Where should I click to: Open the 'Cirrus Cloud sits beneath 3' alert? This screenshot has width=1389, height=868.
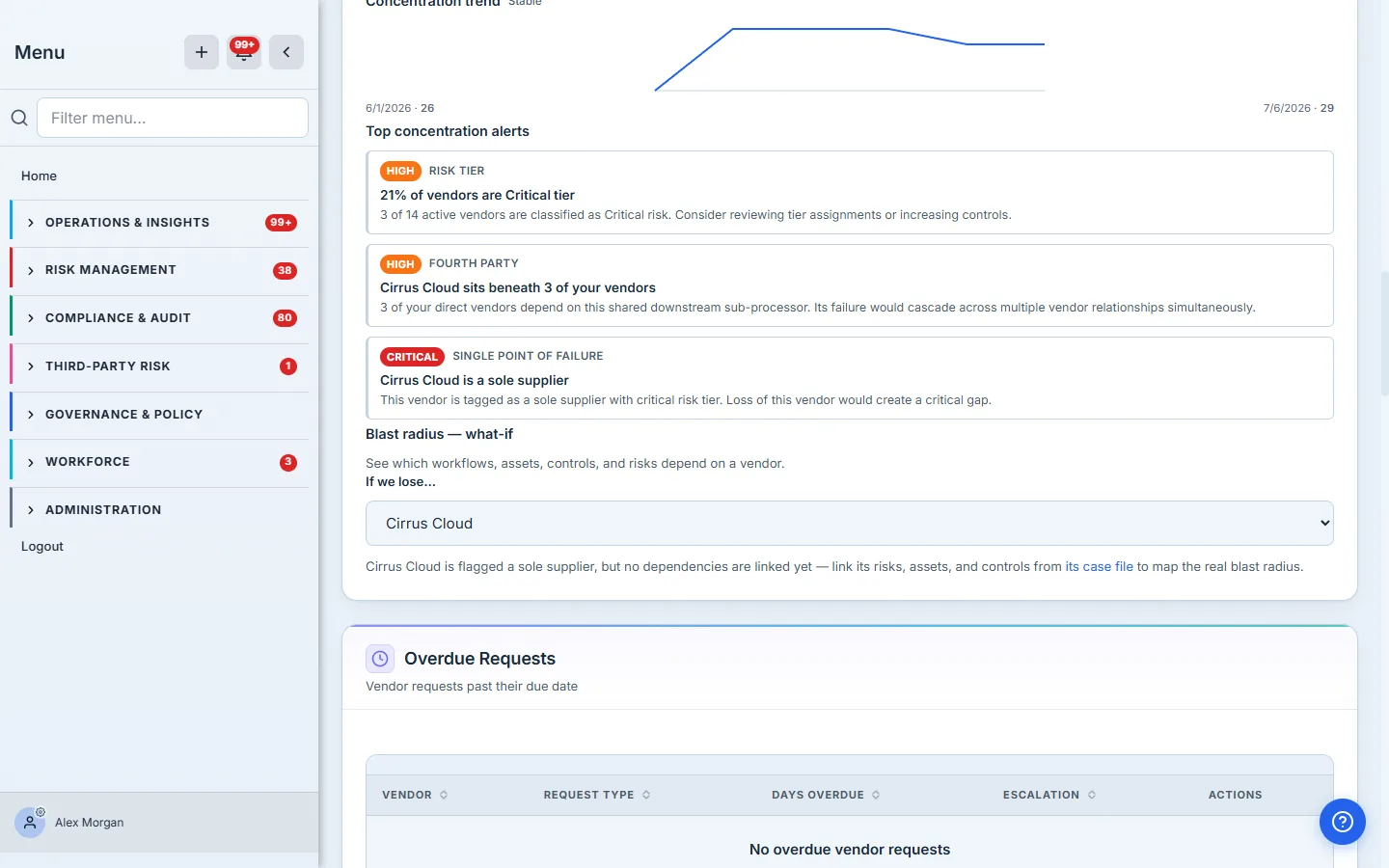click(850, 285)
